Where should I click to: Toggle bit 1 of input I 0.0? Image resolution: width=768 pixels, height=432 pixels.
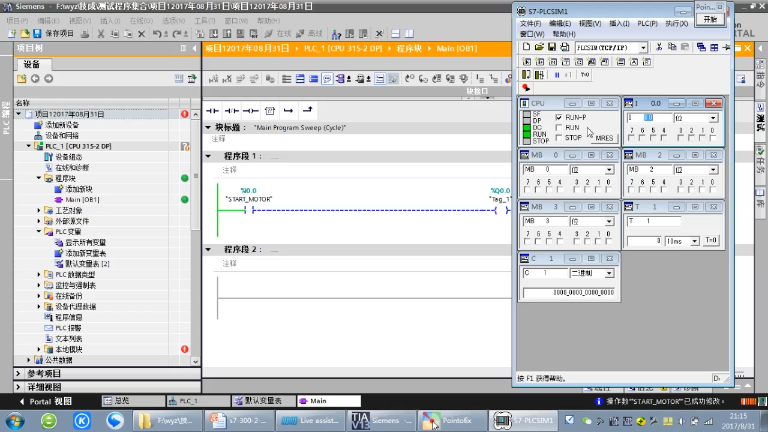tap(702, 138)
